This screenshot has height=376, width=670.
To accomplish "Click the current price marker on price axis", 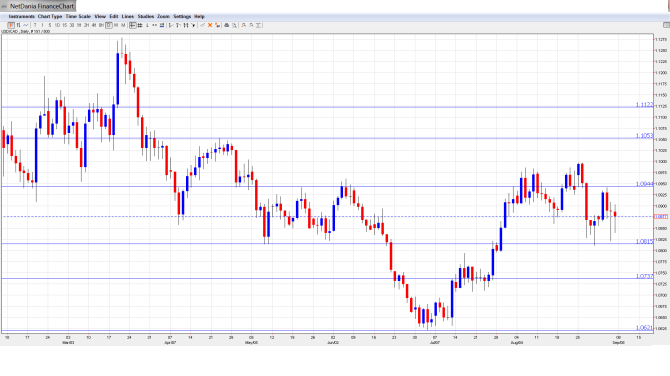I will pos(661,217).
